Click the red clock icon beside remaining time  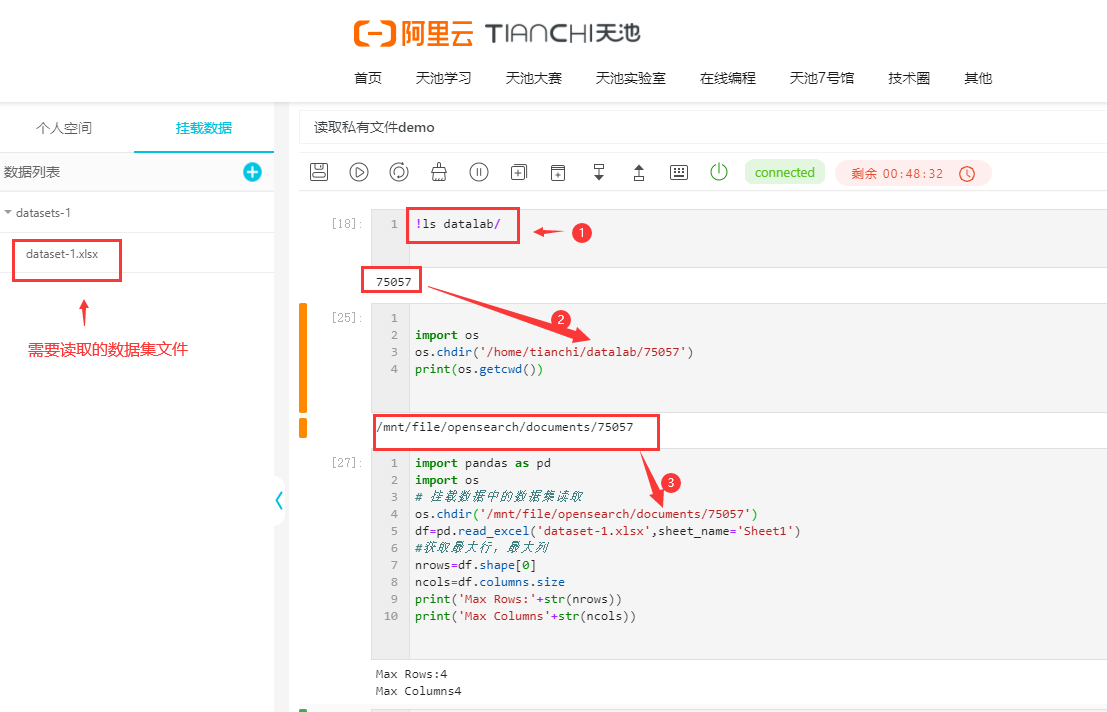click(x=967, y=174)
